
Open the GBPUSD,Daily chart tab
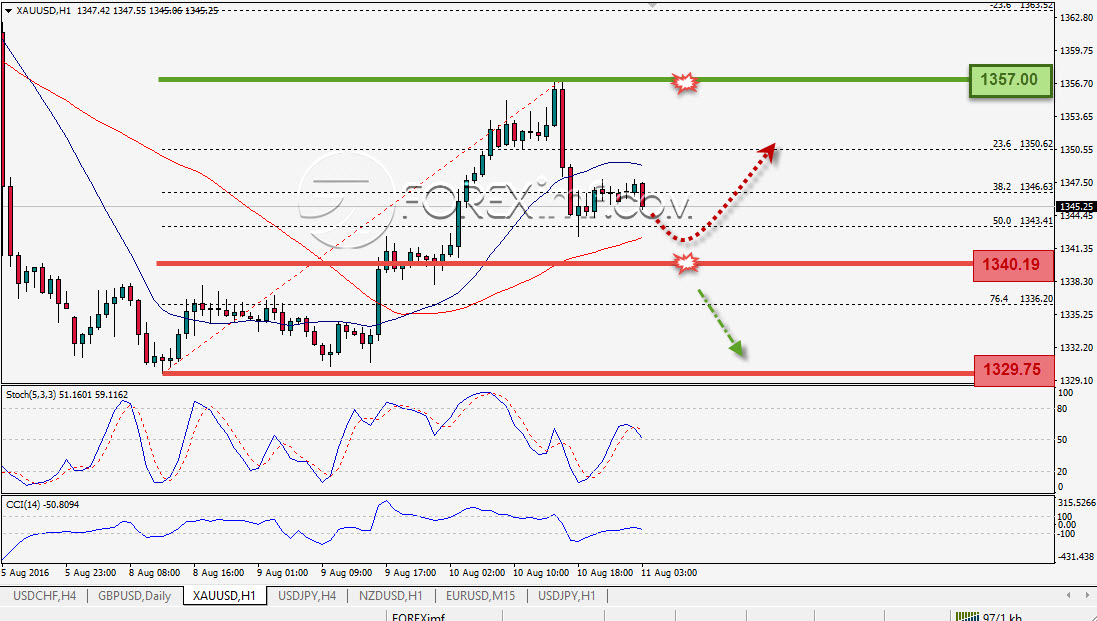[x=134, y=596]
